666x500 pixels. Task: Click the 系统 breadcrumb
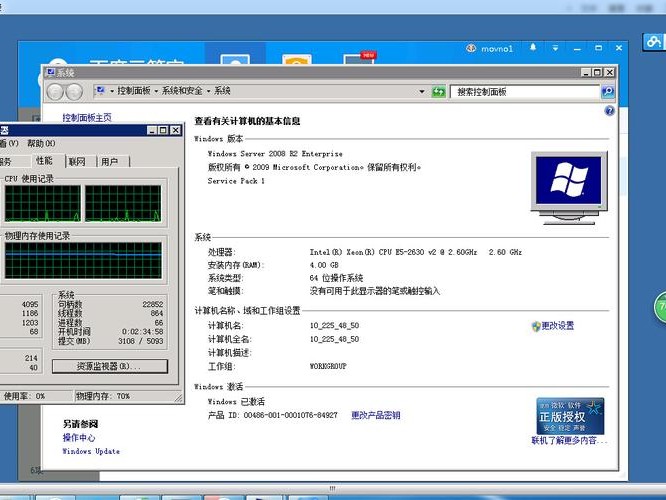pyautogui.click(x=222, y=91)
